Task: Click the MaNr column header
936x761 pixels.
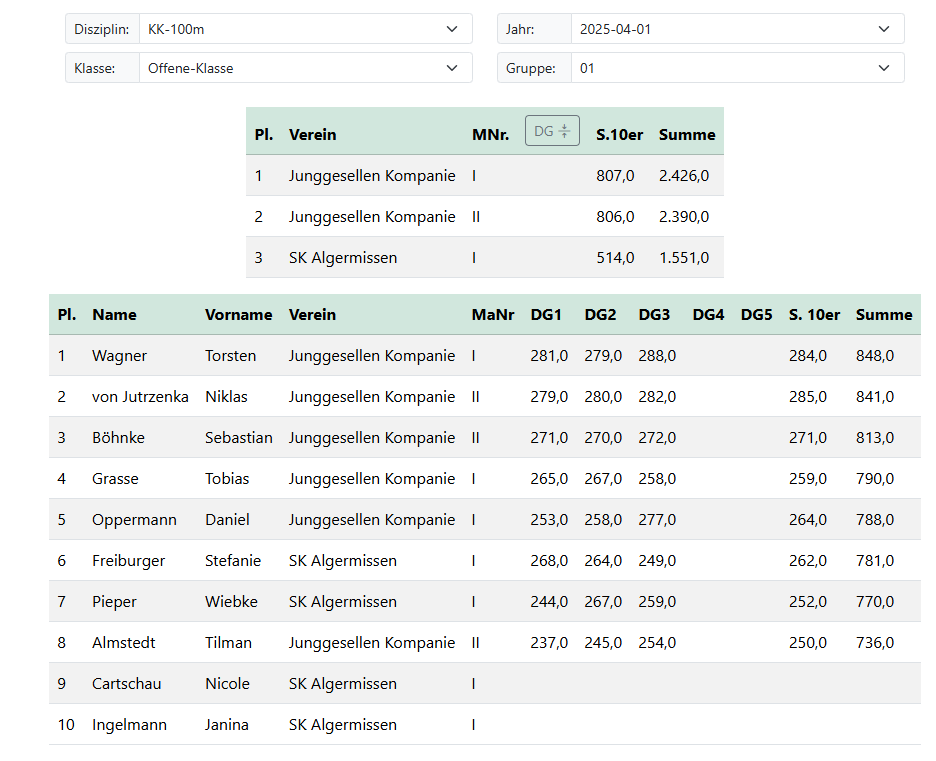Action: (x=492, y=314)
